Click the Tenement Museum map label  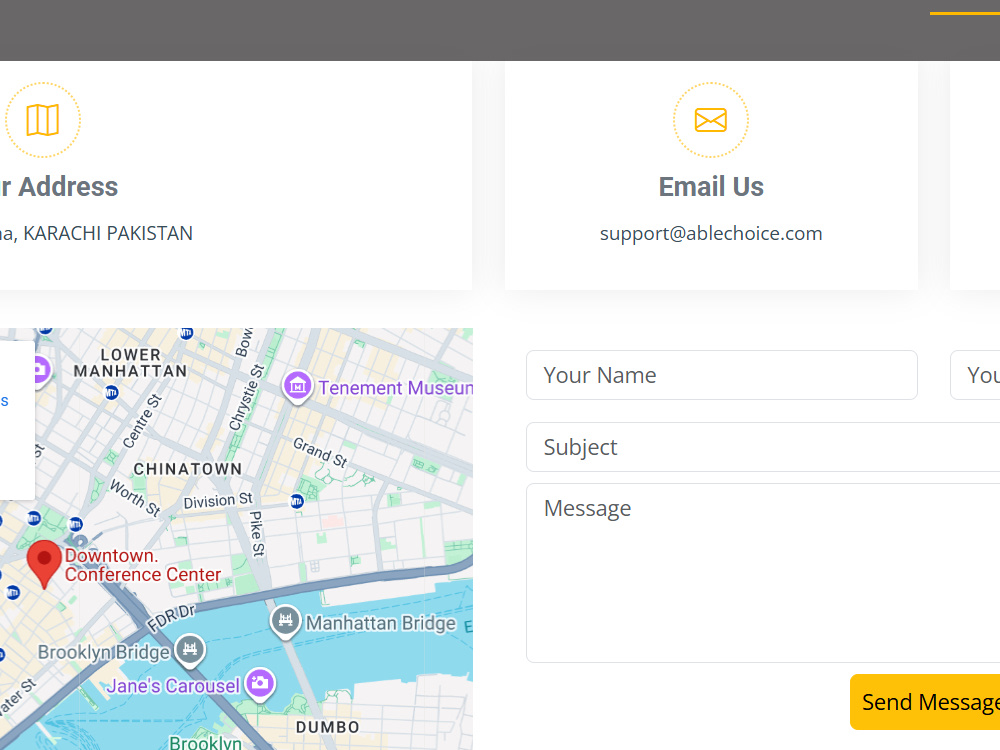pyautogui.click(x=396, y=388)
